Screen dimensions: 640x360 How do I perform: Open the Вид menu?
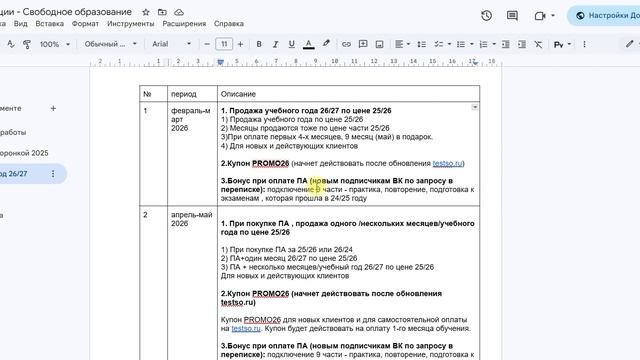tap(20, 24)
